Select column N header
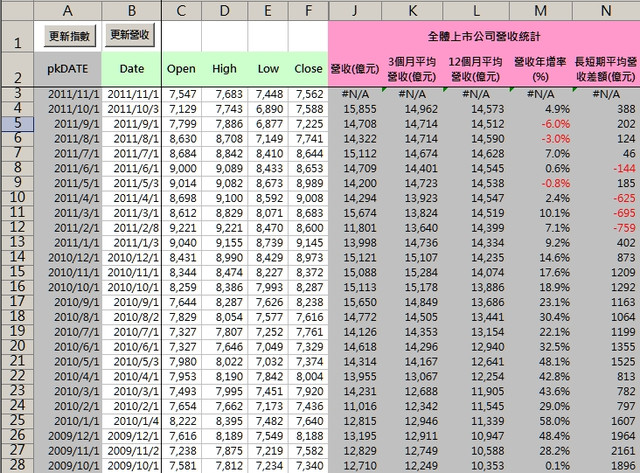Viewport: 640px width, 473px height. coord(606,10)
